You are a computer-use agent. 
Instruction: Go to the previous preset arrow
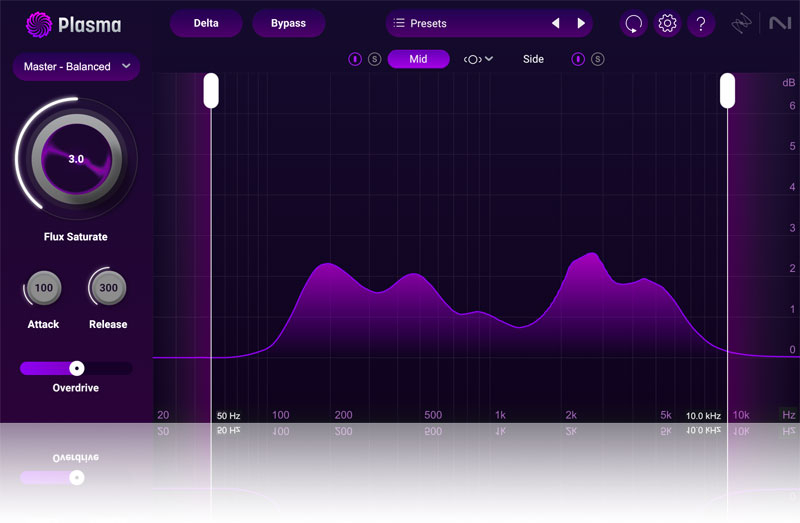[x=556, y=23]
